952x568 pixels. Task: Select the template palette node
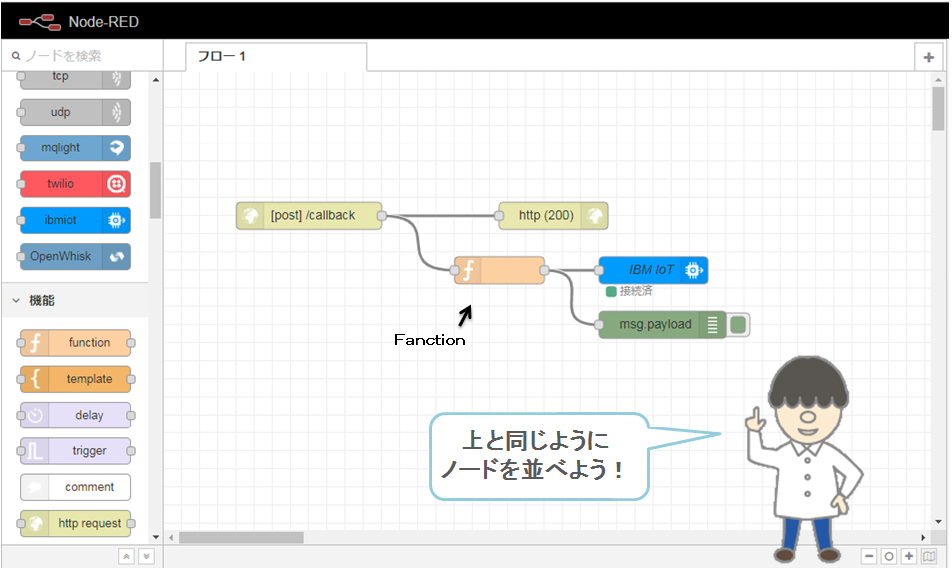click(x=75, y=379)
